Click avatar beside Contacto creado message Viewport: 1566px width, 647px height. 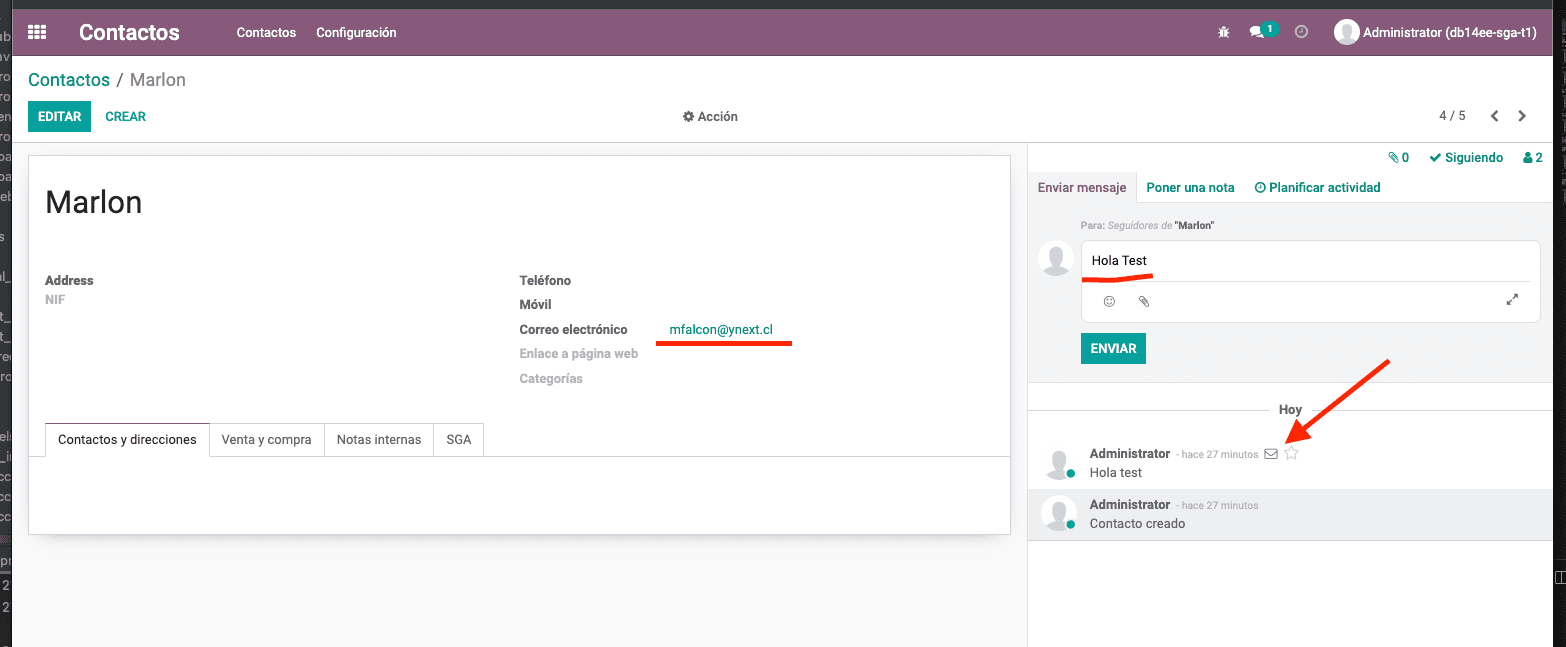pyautogui.click(x=1058, y=513)
